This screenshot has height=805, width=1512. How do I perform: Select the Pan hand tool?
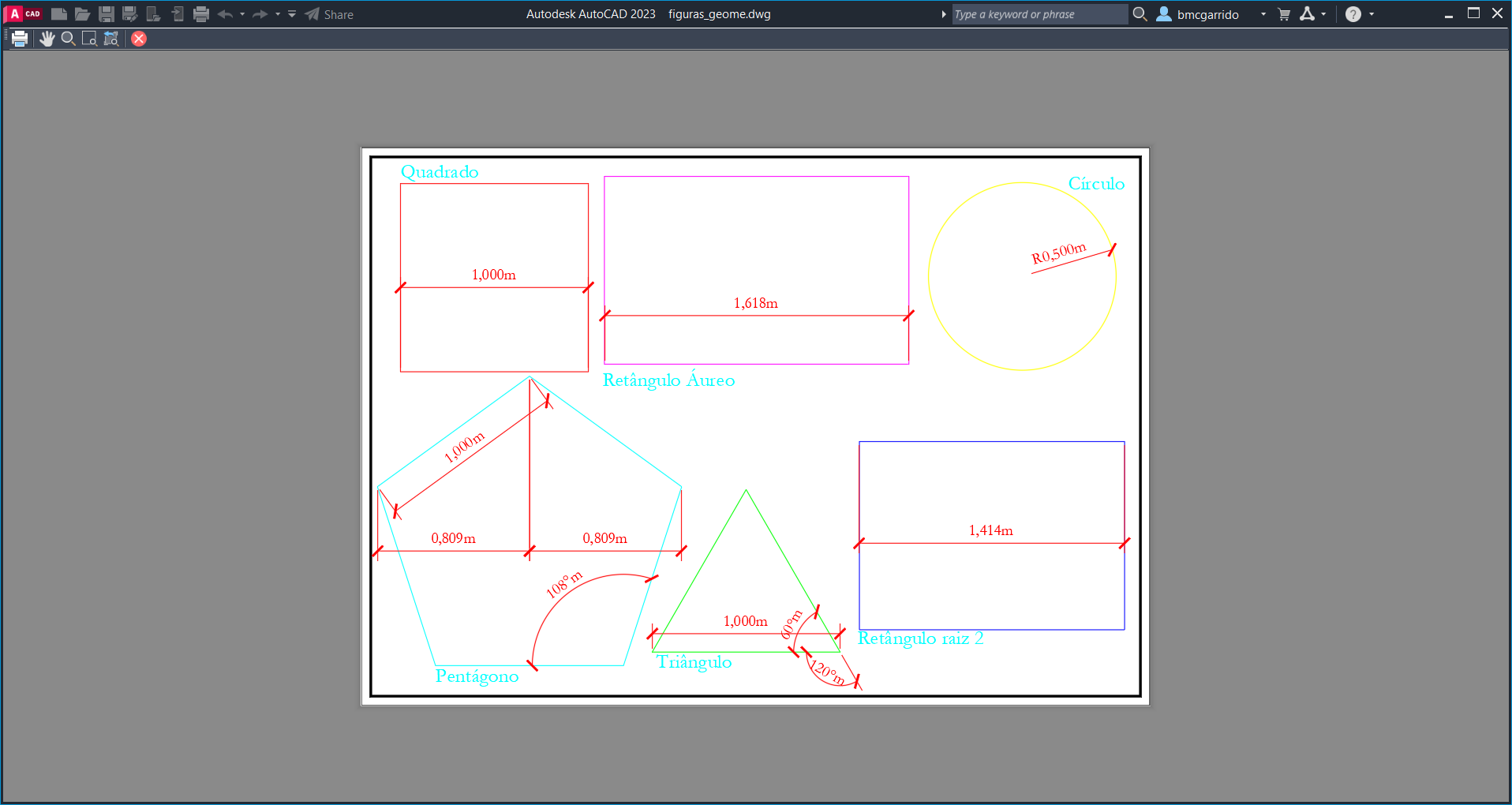coord(47,39)
